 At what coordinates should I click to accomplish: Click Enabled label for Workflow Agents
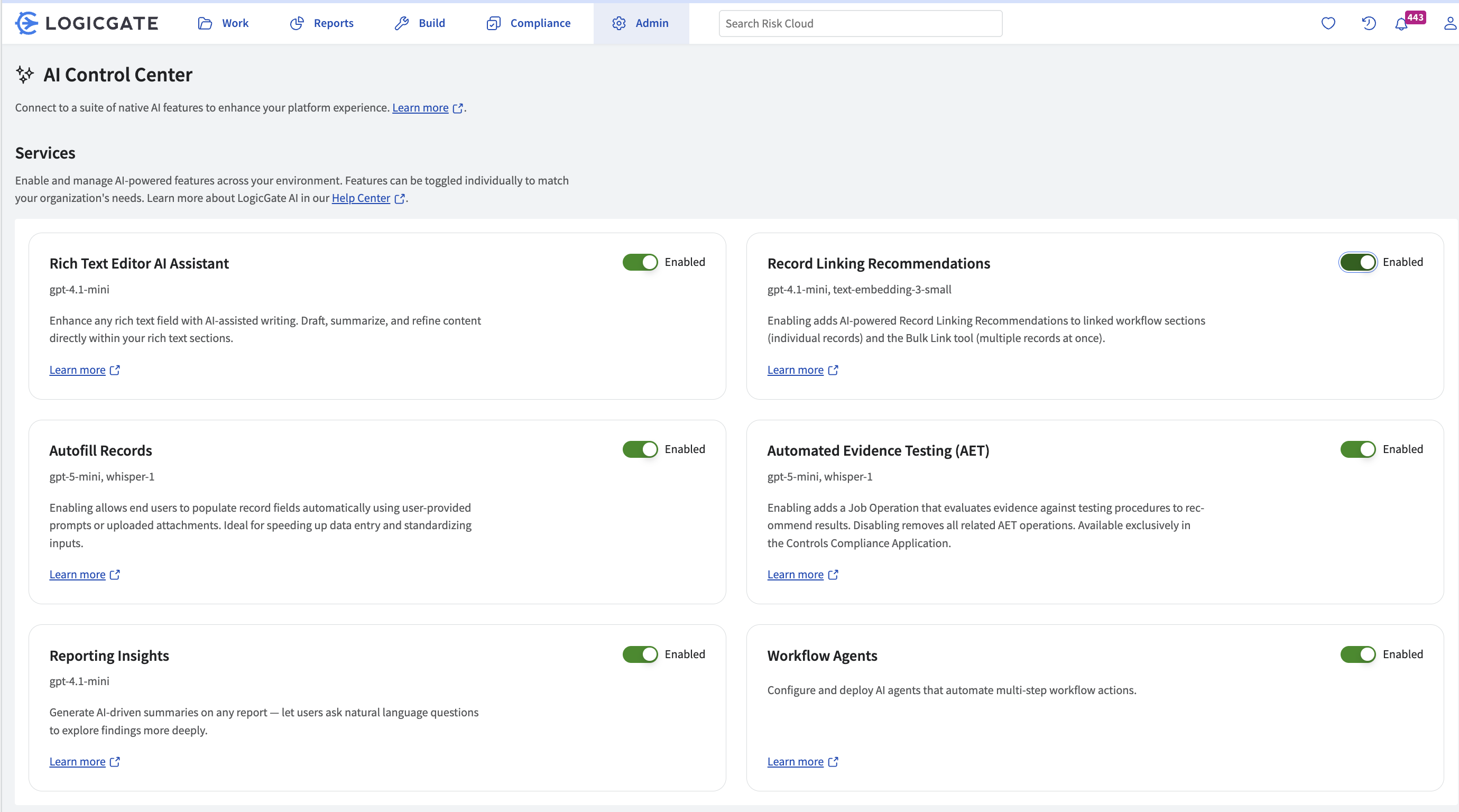1402,654
